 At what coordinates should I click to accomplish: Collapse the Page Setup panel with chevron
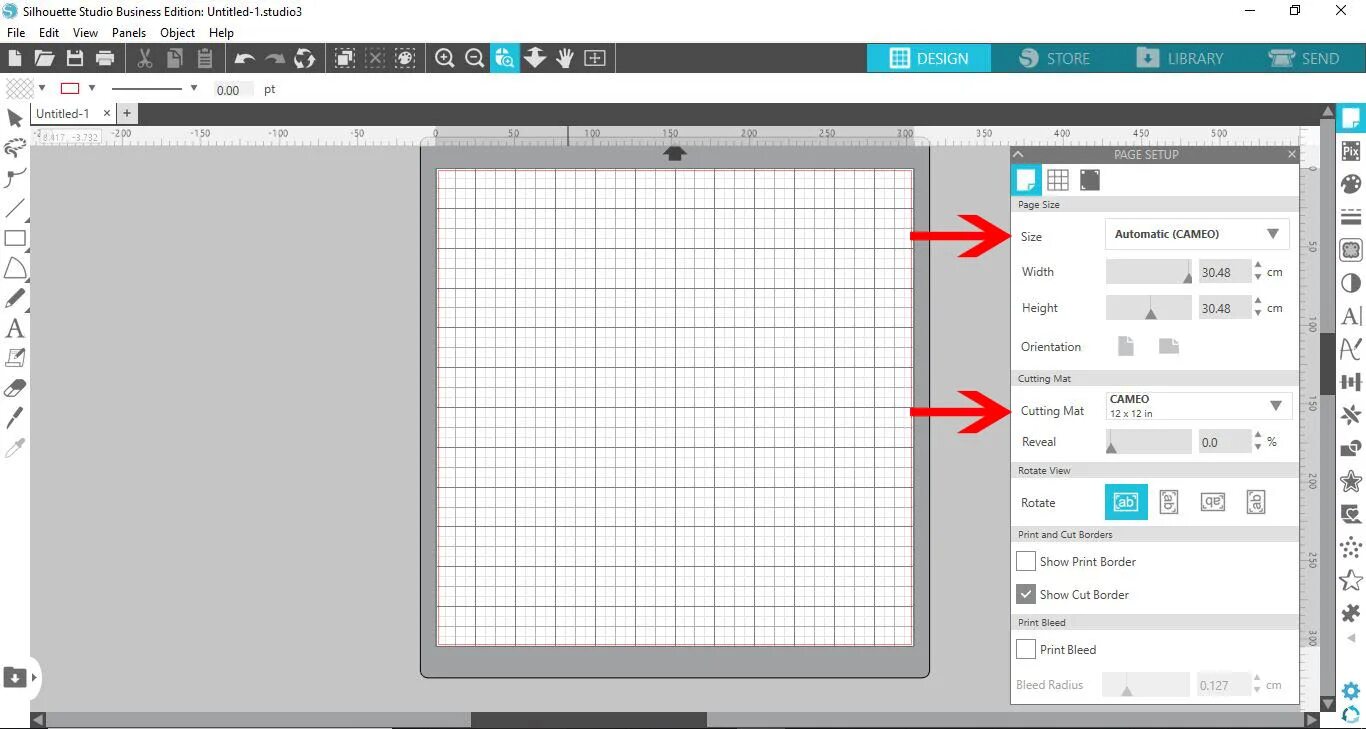point(1018,154)
